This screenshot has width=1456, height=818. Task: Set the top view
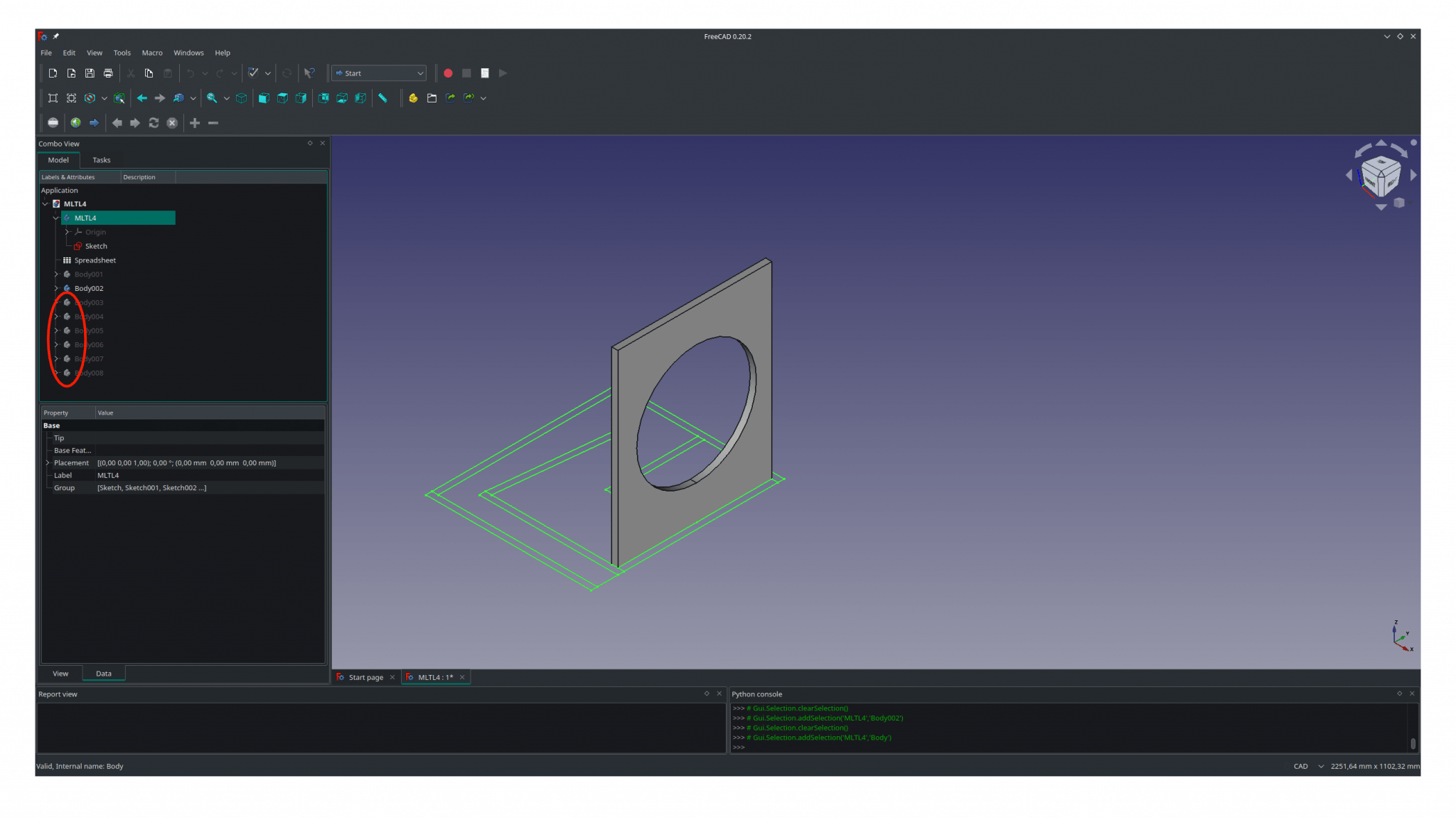[x=282, y=98]
